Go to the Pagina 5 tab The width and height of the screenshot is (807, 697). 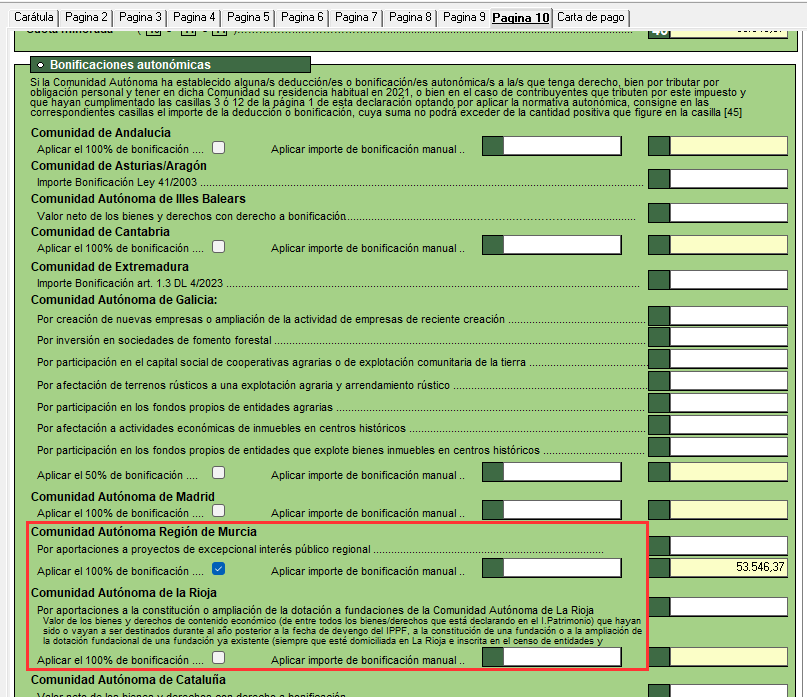247,18
